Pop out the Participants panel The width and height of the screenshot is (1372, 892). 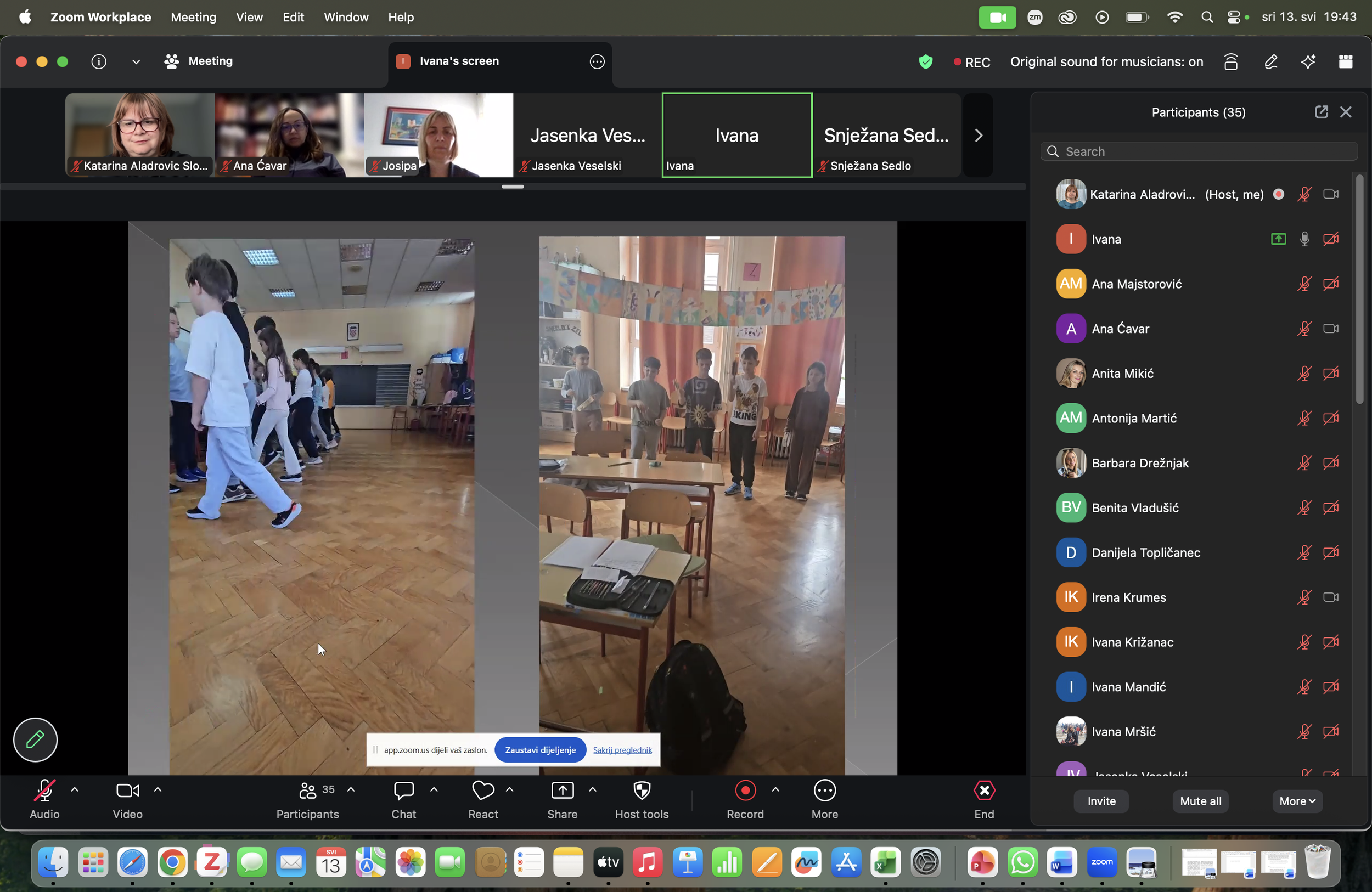coord(1322,112)
